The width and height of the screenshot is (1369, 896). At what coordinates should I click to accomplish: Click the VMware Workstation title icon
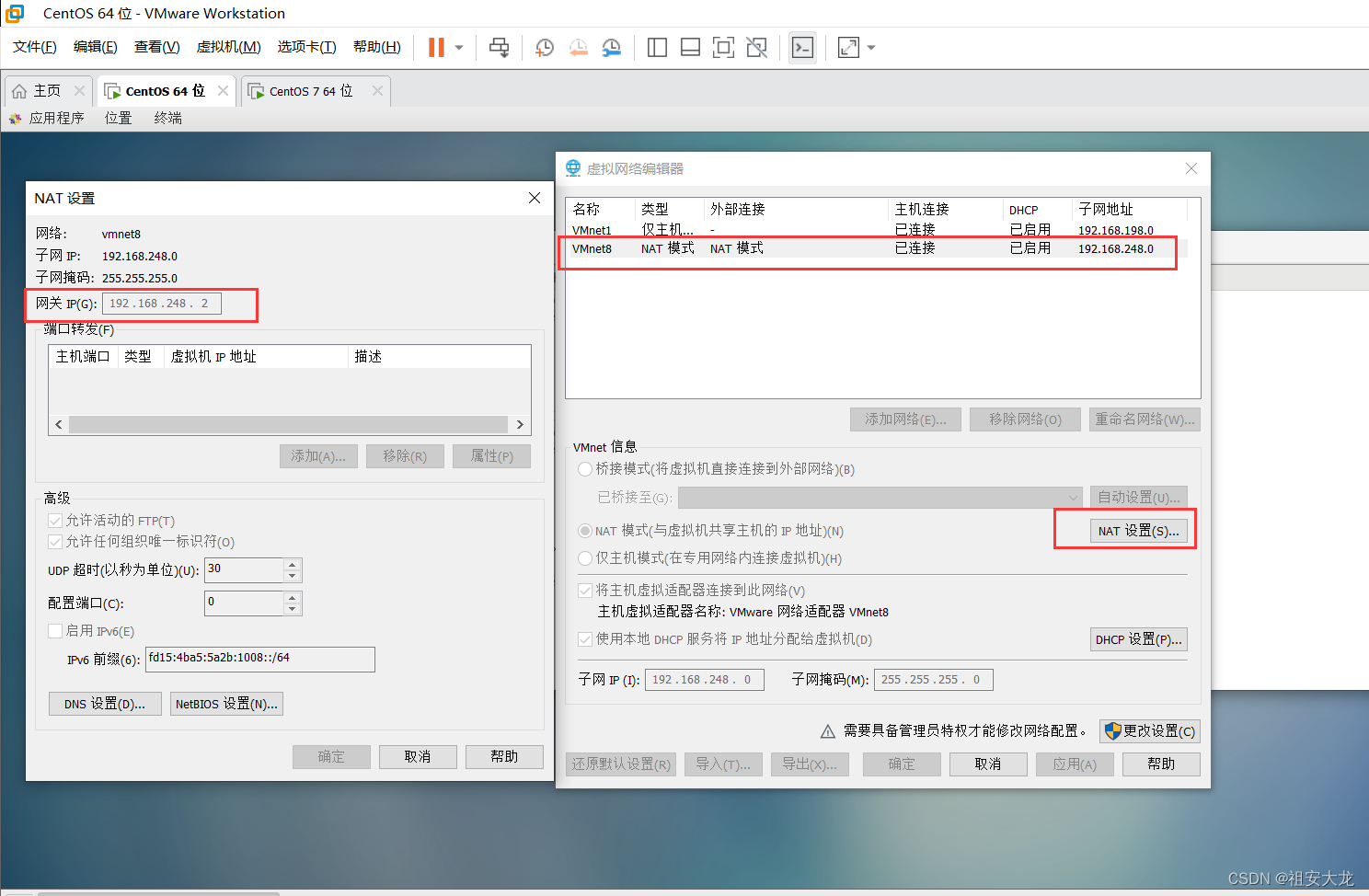click(x=15, y=13)
